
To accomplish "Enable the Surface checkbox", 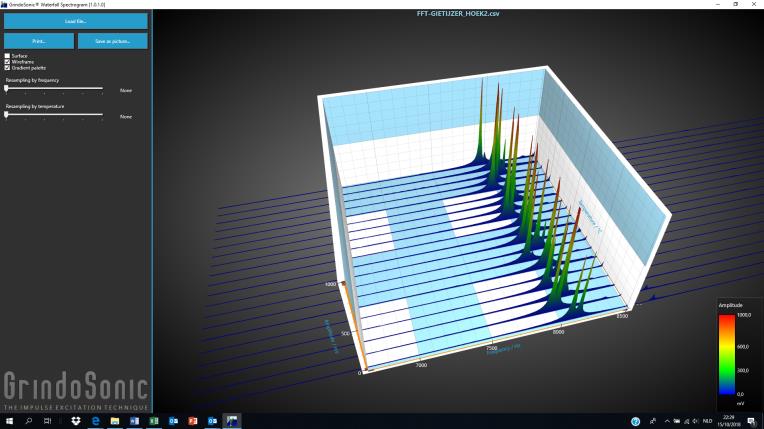I will point(7,55).
